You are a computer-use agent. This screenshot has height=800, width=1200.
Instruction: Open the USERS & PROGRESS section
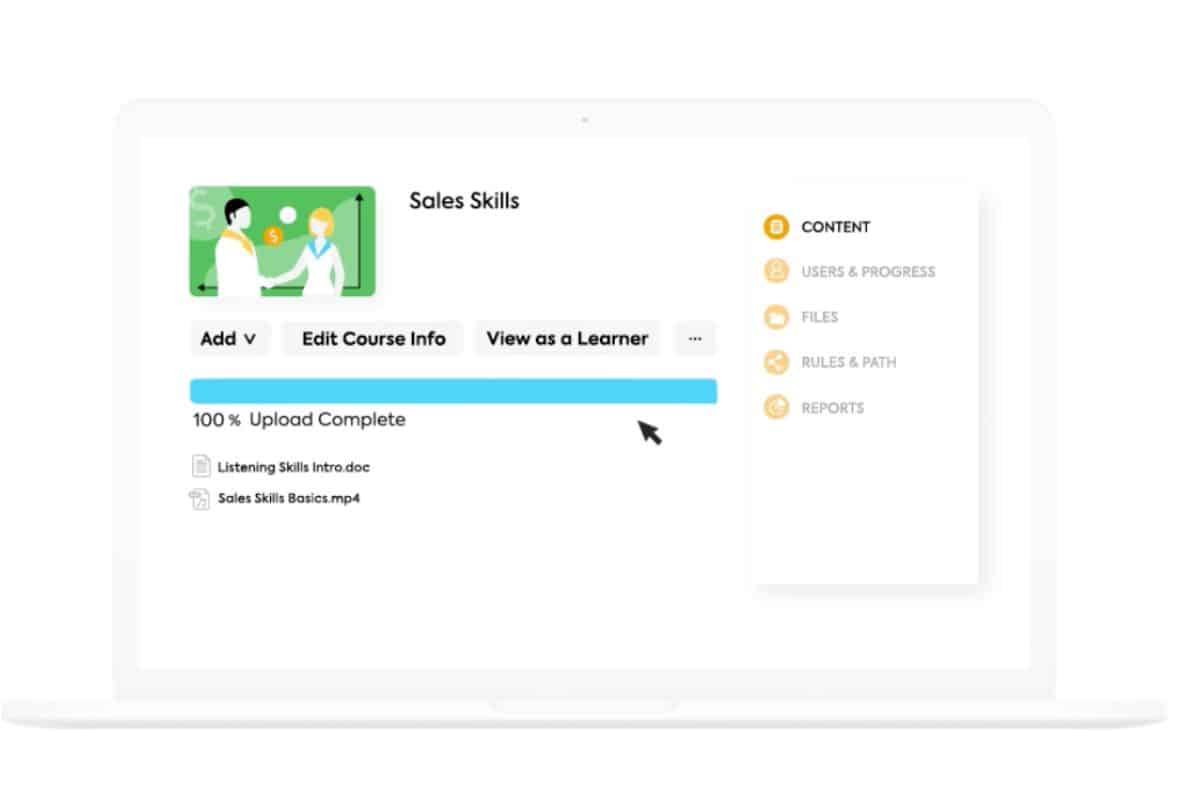(868, 271)
